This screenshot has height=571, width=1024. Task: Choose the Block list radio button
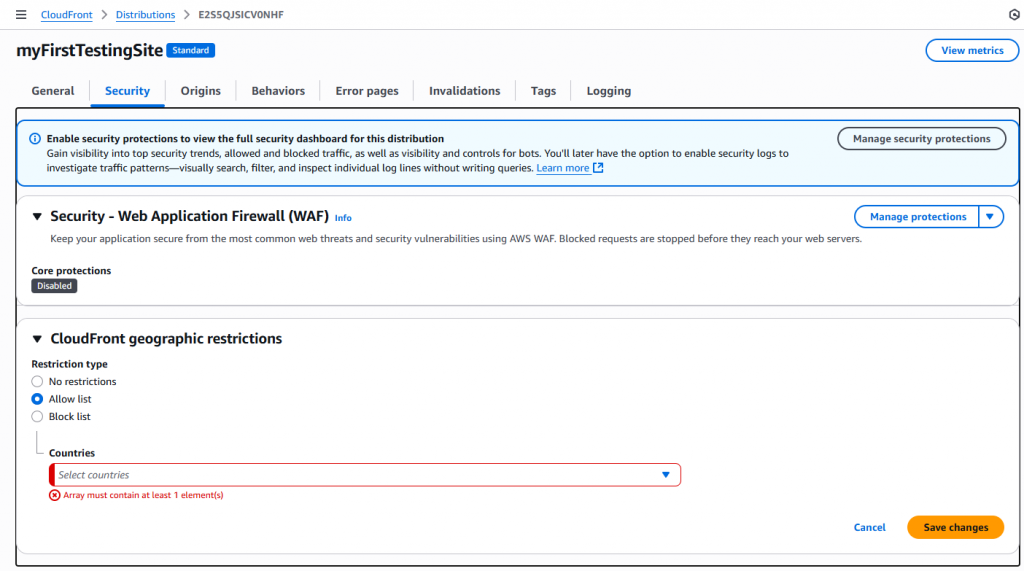[x=37, y=417]
